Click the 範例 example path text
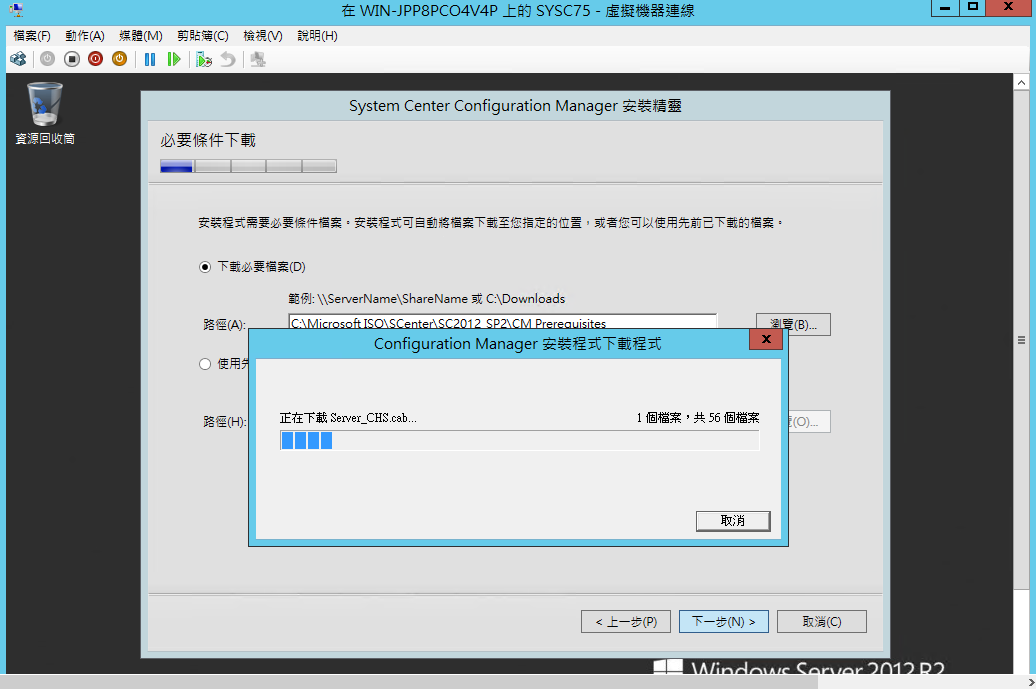The width and height of the screenshot is (1036, 689). click(x=427, y=299)
